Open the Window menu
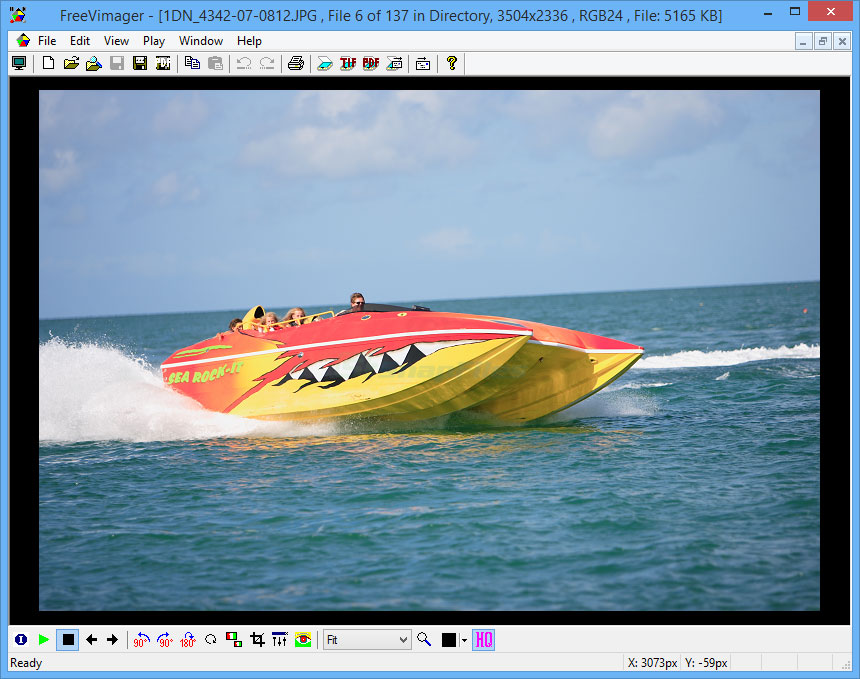The image size is (860, 679). (x=201, y=41)
